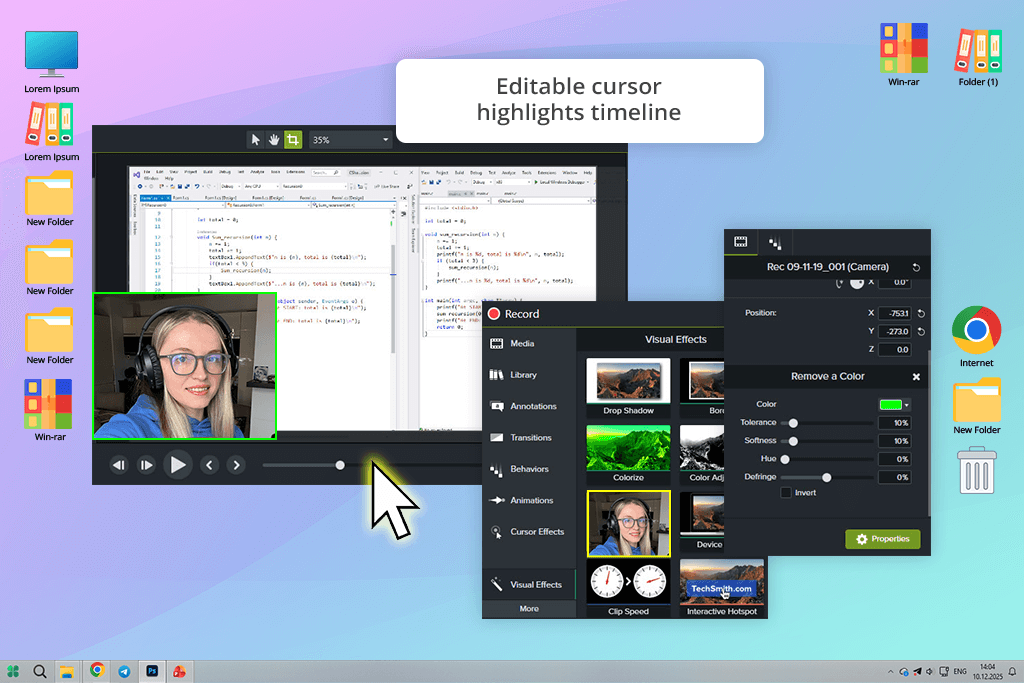
Task: Click the green Properties button
Action: (x=883, y=539)
